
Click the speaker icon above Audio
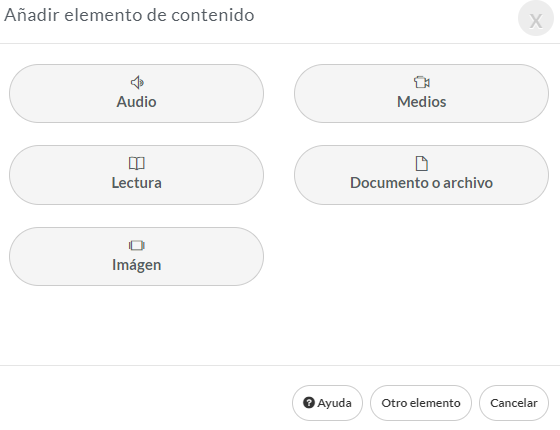coord(137,82)
